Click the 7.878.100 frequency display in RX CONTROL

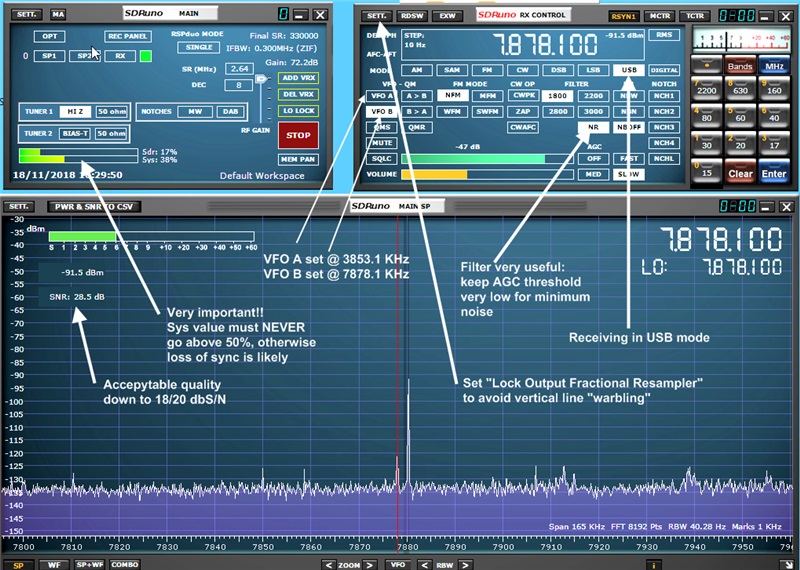tap(545, 44)
